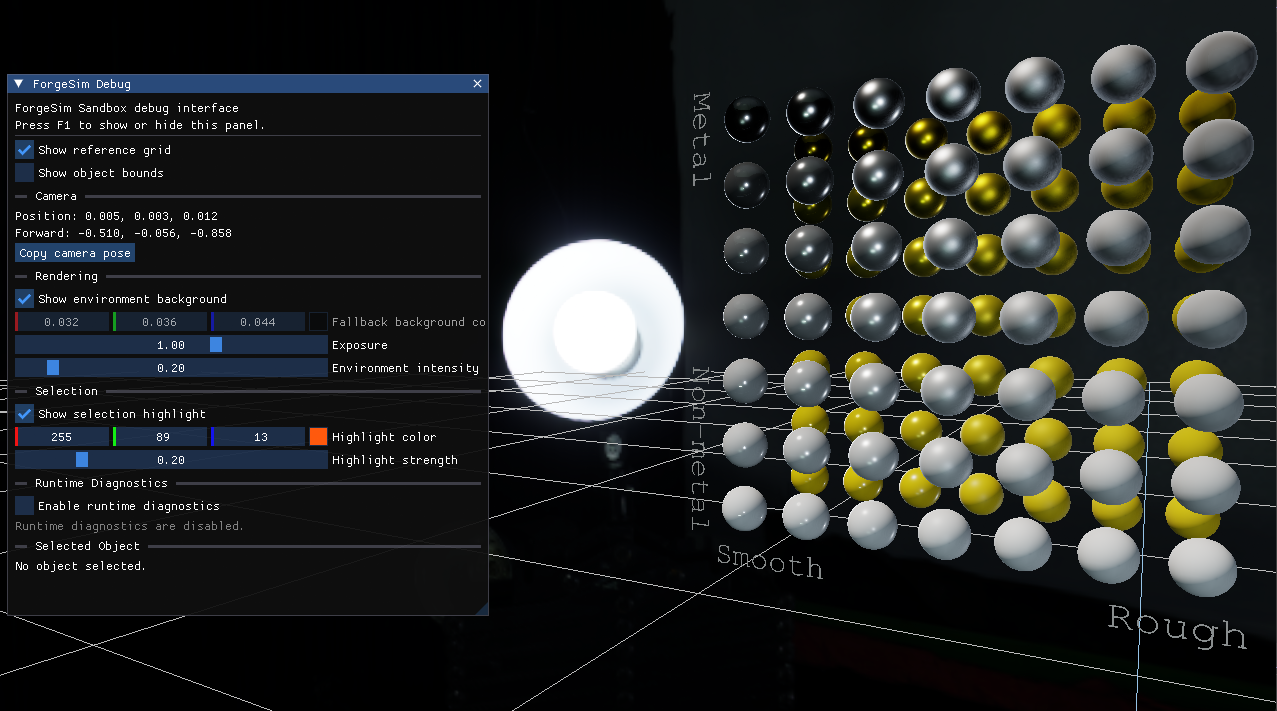The image size is (1277, 711).
Task: Click the debug window resize grip
Action: (x=481, y=608)
